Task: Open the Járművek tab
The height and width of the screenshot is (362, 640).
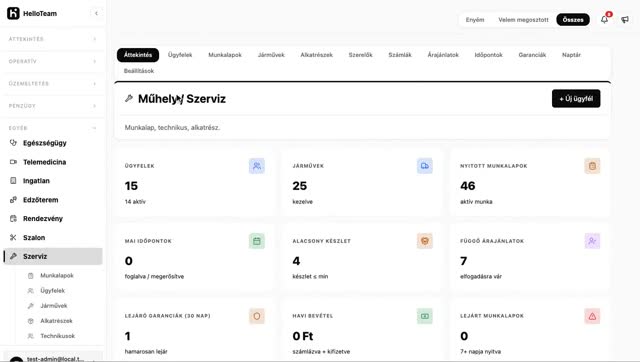Action: click(271, 55)
